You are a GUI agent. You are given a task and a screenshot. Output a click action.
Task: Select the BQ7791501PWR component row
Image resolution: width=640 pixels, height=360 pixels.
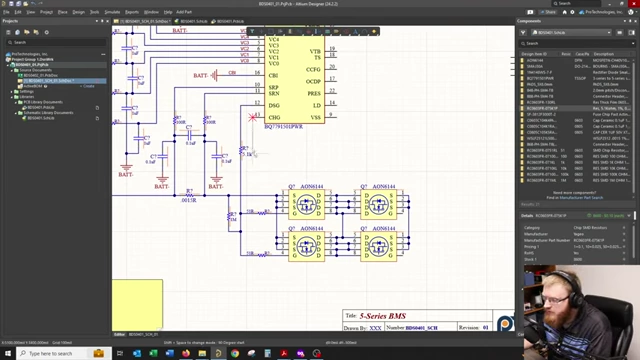[x=576, y=78]
